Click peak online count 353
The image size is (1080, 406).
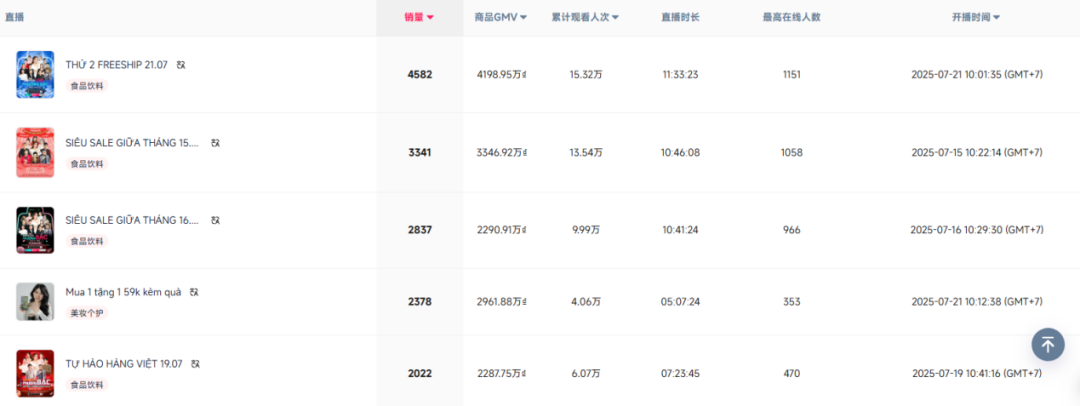(792, 301)
